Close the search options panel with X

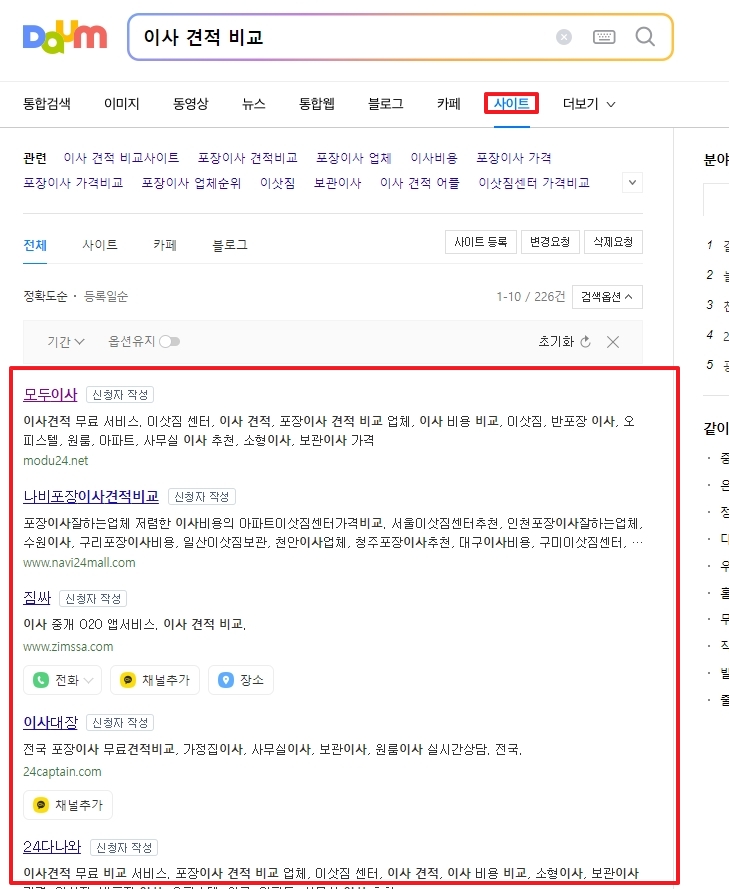click(613, 342)
